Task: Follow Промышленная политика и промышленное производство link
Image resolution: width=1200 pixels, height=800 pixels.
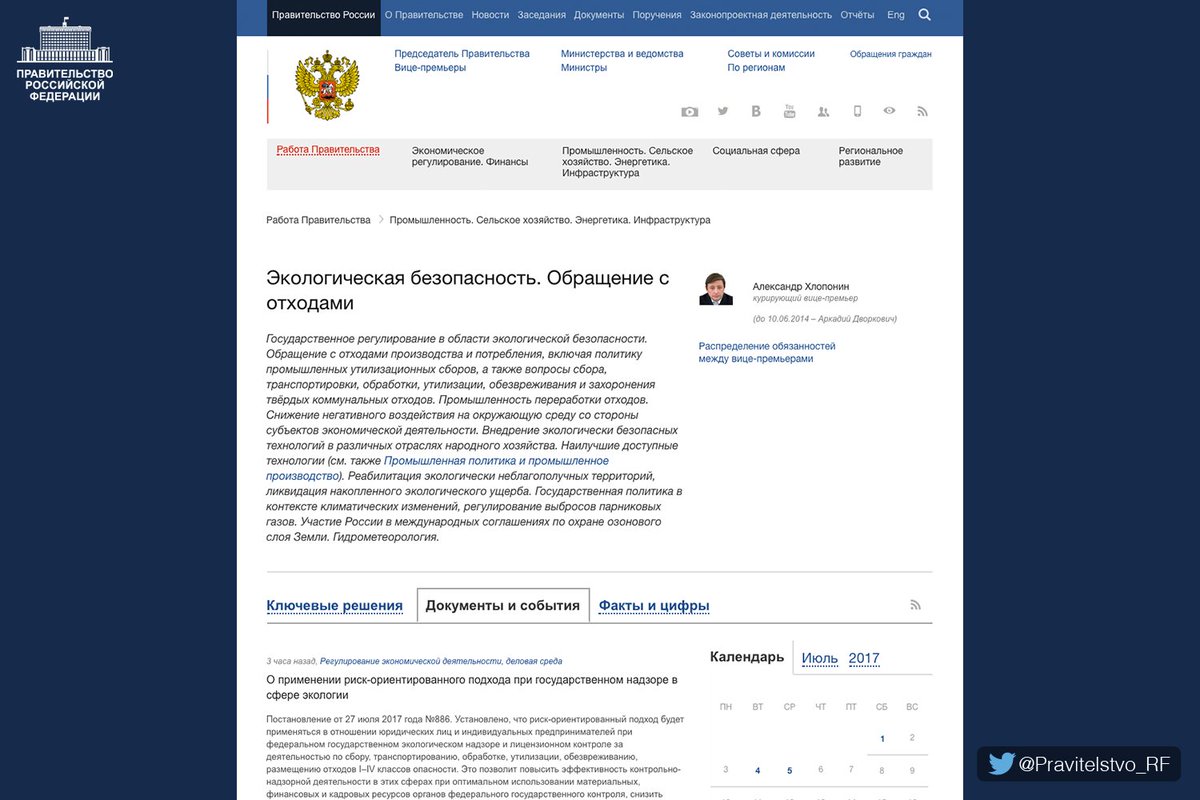Action: [x=437, y=469]
